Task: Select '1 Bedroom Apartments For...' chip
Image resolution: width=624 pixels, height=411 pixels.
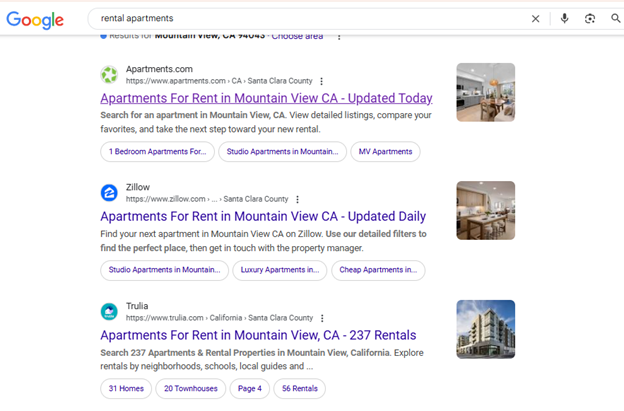Action: pos(158,152)
